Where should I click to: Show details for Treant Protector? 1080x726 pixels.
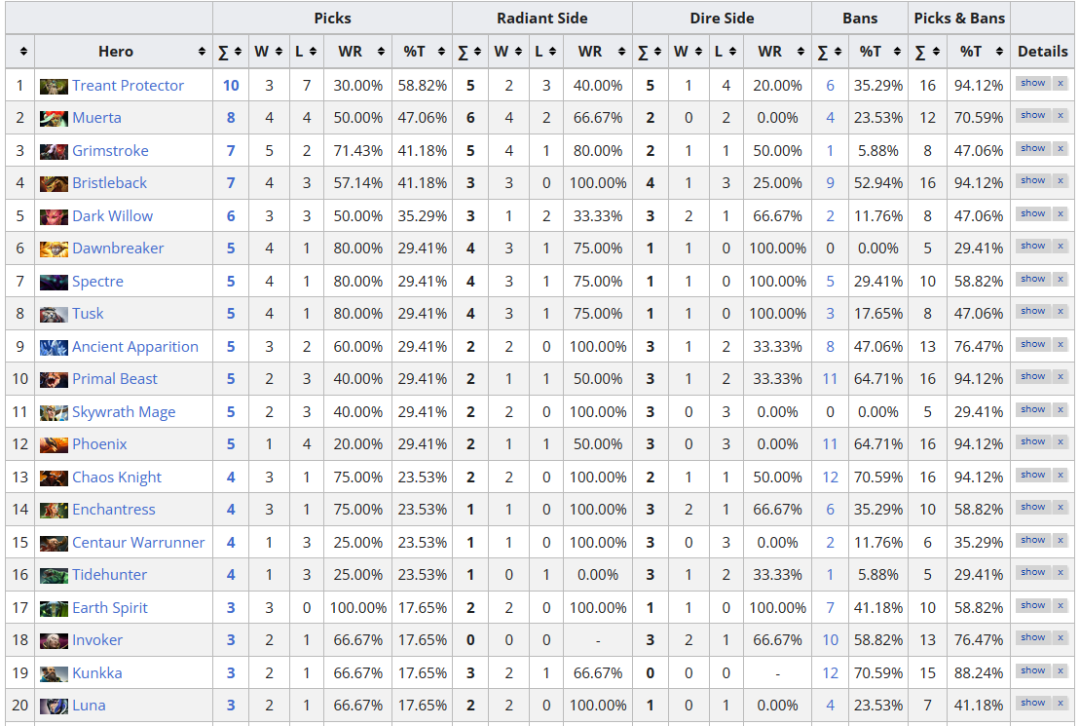click(1032, 83)
